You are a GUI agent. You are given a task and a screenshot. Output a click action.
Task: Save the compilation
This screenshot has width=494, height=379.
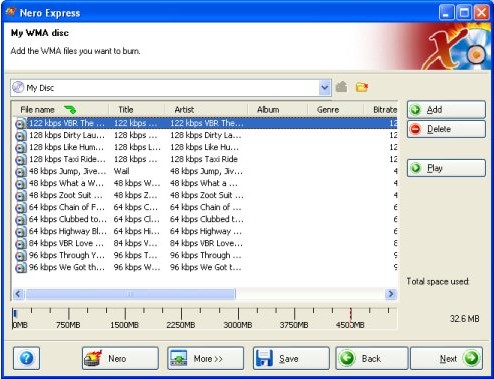click(291, 358)
